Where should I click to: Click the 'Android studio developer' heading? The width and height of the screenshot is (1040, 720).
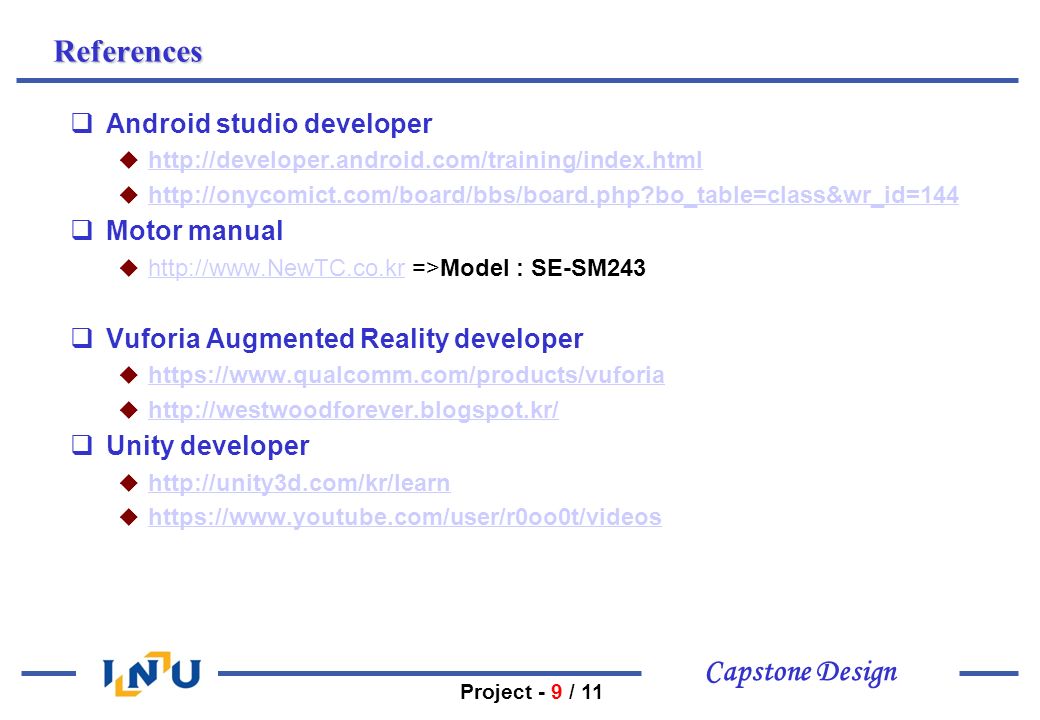point(269,123)
